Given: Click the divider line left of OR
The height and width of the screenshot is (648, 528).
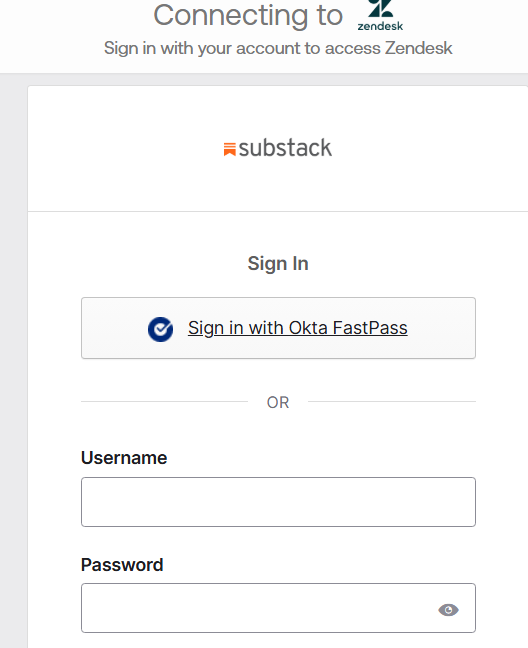Looking at the screenshot, I should pyautogui.click(x=164, y=401).
